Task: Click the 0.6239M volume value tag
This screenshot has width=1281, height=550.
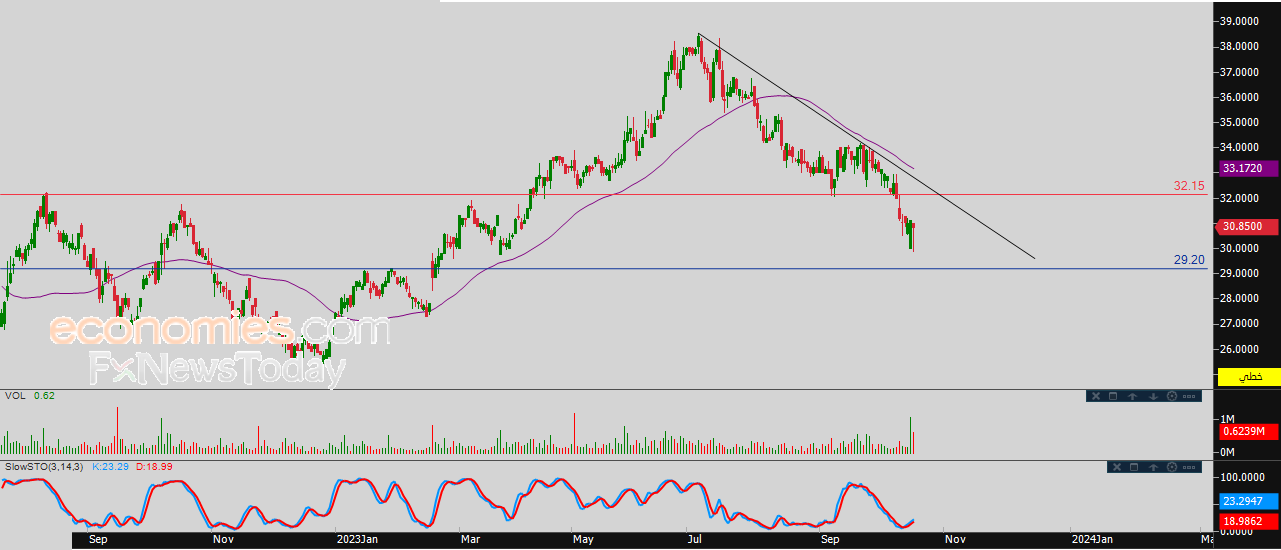Action: click(x=1246, y=432)
